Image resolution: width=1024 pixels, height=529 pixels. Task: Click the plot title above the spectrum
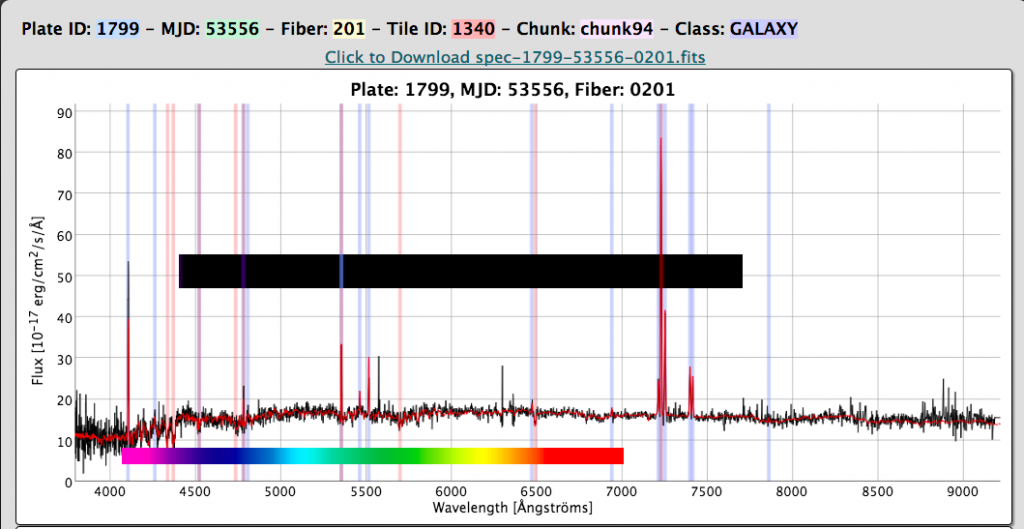pos(512,90)
